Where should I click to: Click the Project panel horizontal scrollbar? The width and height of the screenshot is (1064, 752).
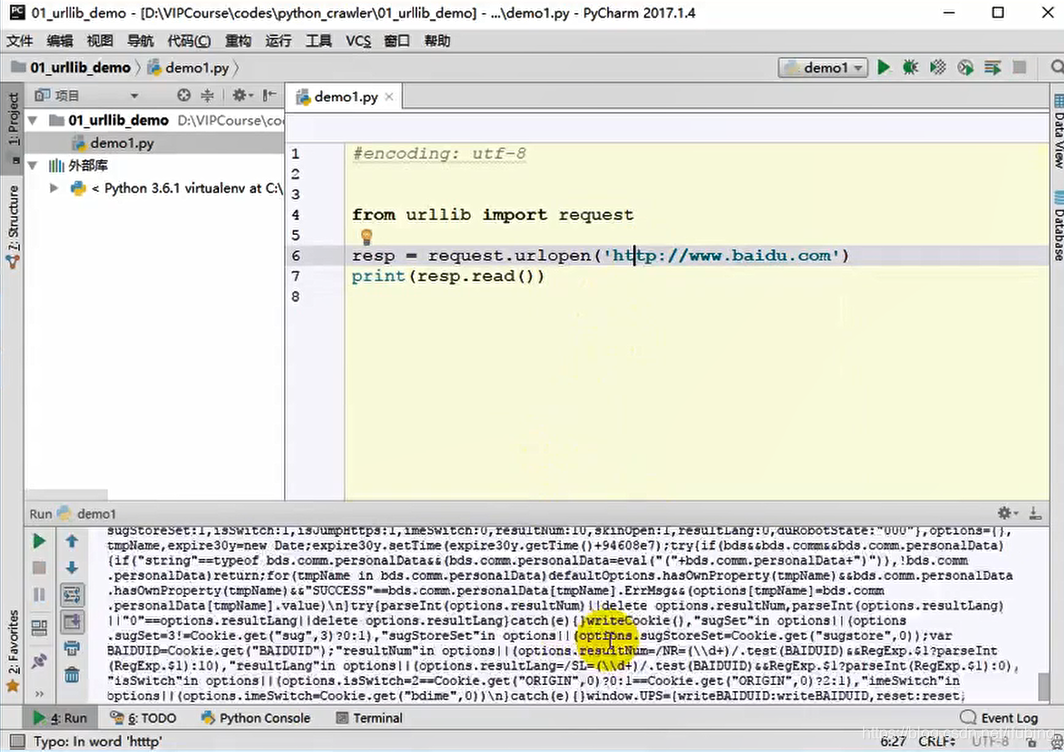[x=66, y=494]
